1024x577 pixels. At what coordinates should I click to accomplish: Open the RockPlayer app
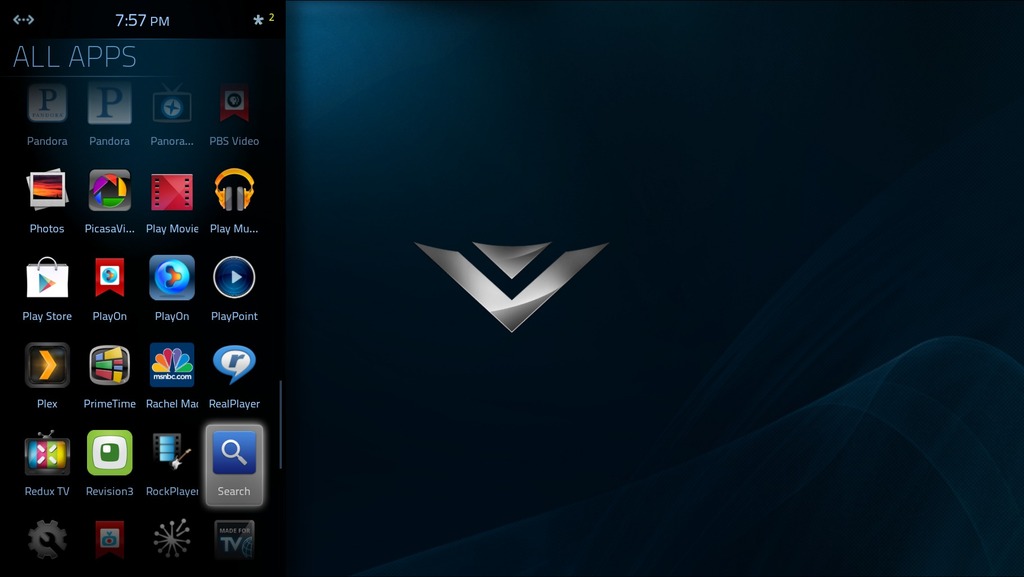[x=172, y=463]
